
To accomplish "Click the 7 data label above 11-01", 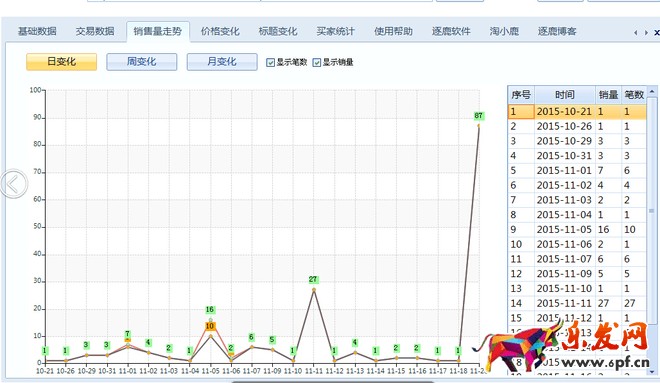I will click(128, 334).
